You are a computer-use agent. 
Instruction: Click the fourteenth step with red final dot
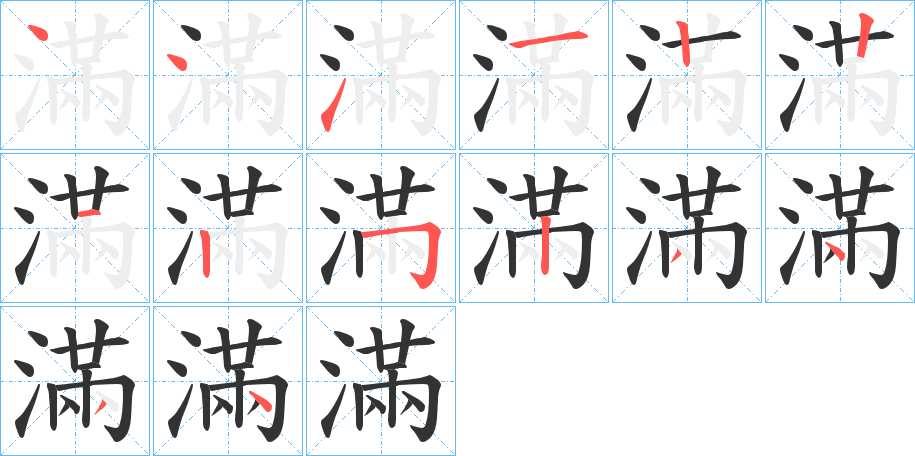click(x=228, y=381)
